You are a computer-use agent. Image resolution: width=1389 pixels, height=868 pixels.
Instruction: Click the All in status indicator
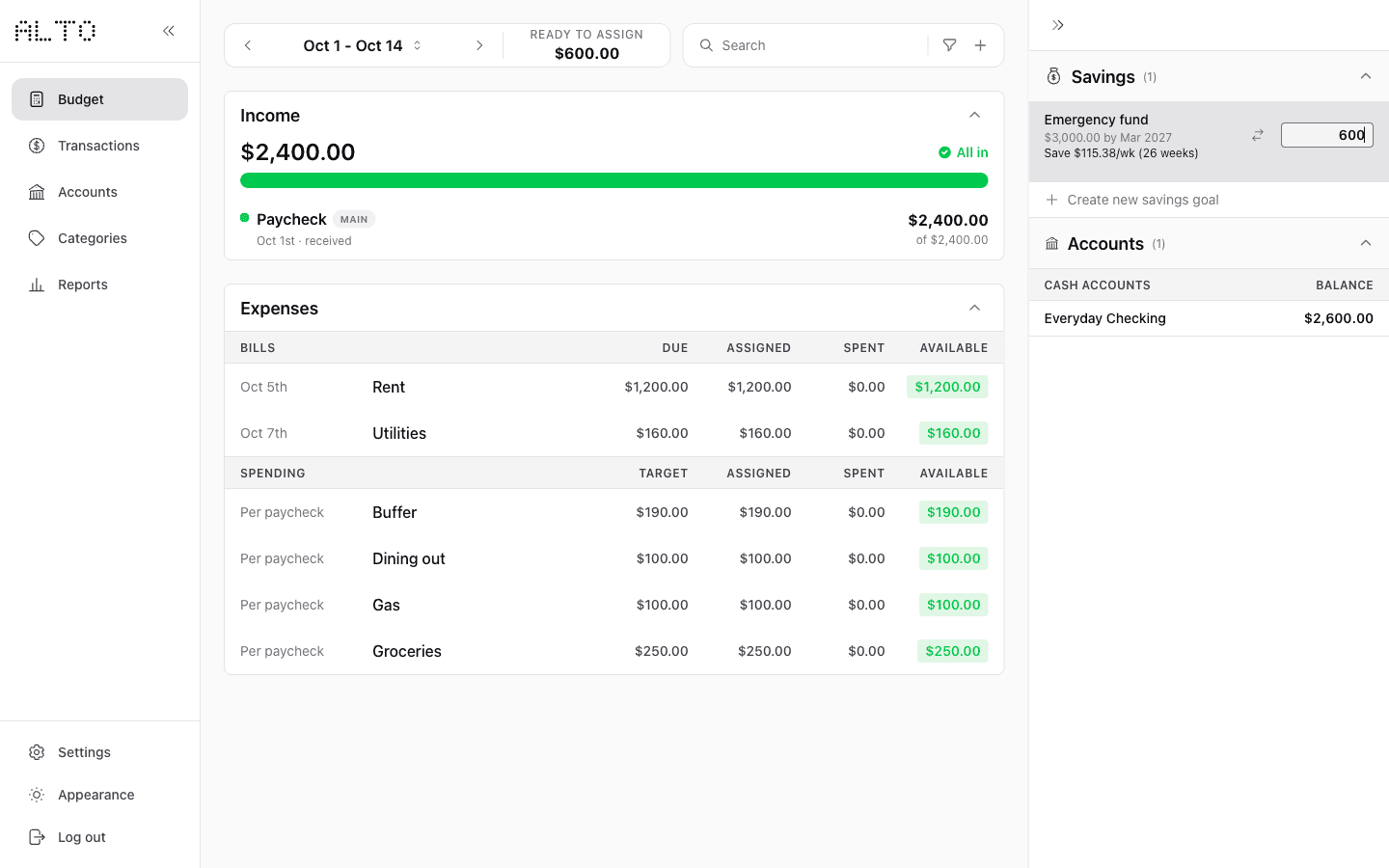pyautogui.click(x=963, y=152)
